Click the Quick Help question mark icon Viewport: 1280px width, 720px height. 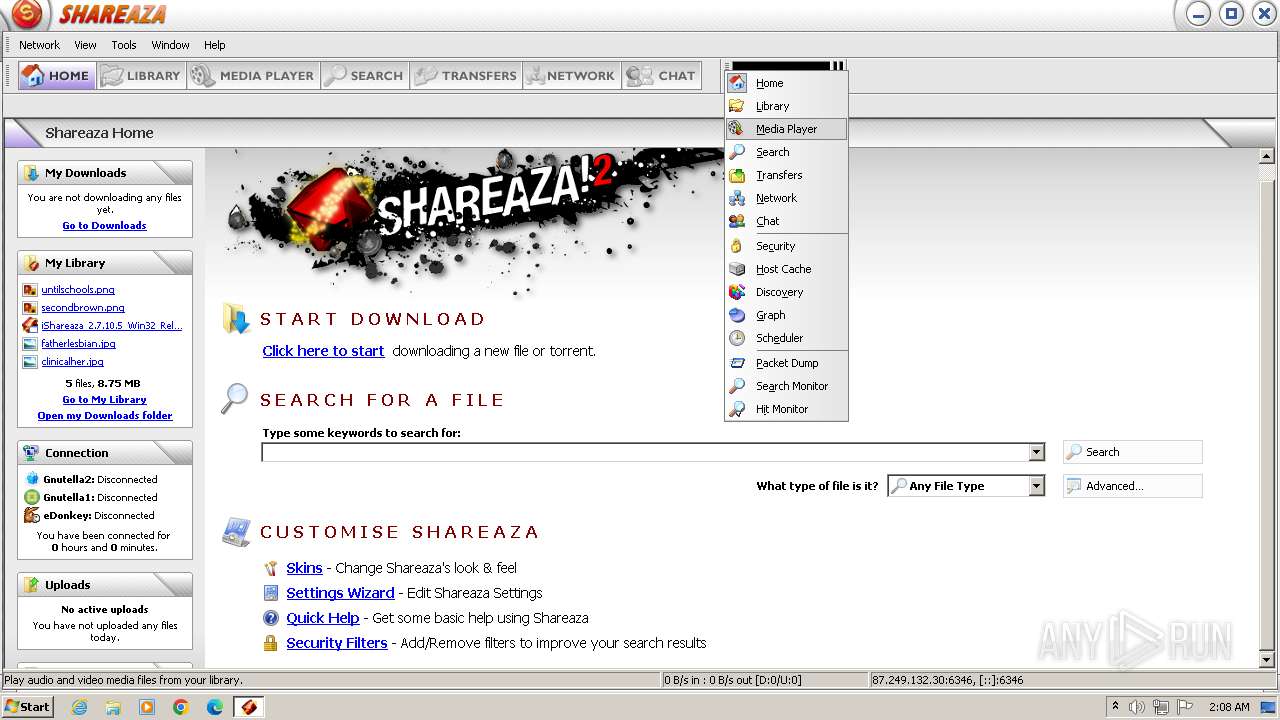tap(270, 618)
